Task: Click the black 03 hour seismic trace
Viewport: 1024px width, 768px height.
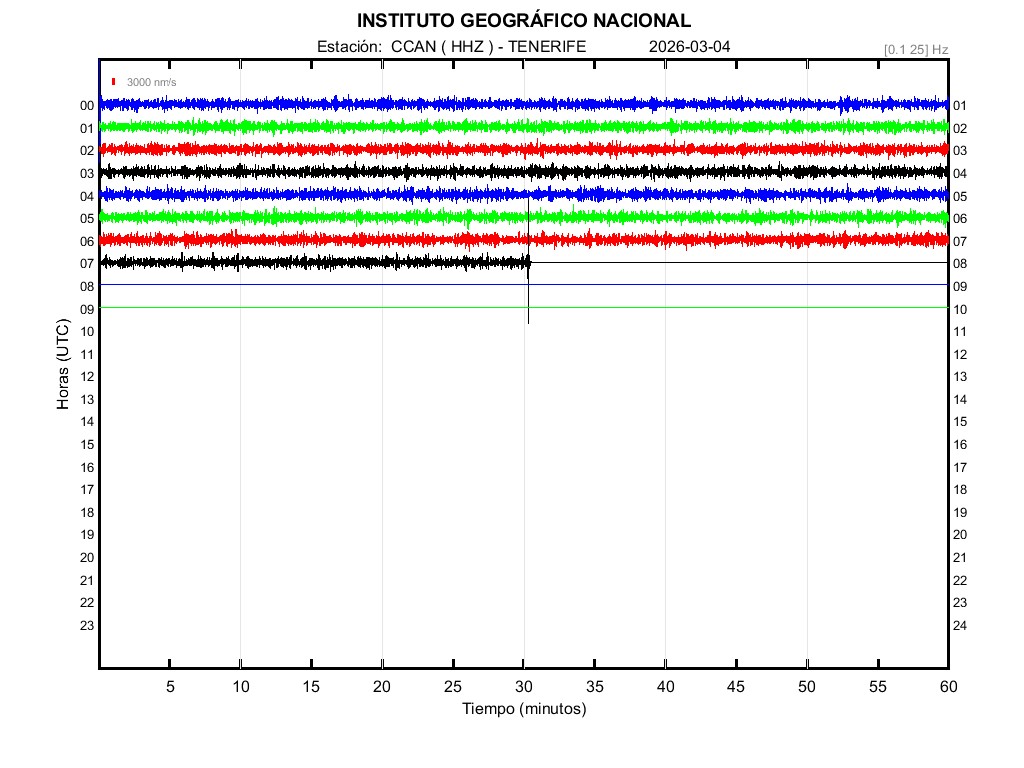Action: [x=400, y=172]
